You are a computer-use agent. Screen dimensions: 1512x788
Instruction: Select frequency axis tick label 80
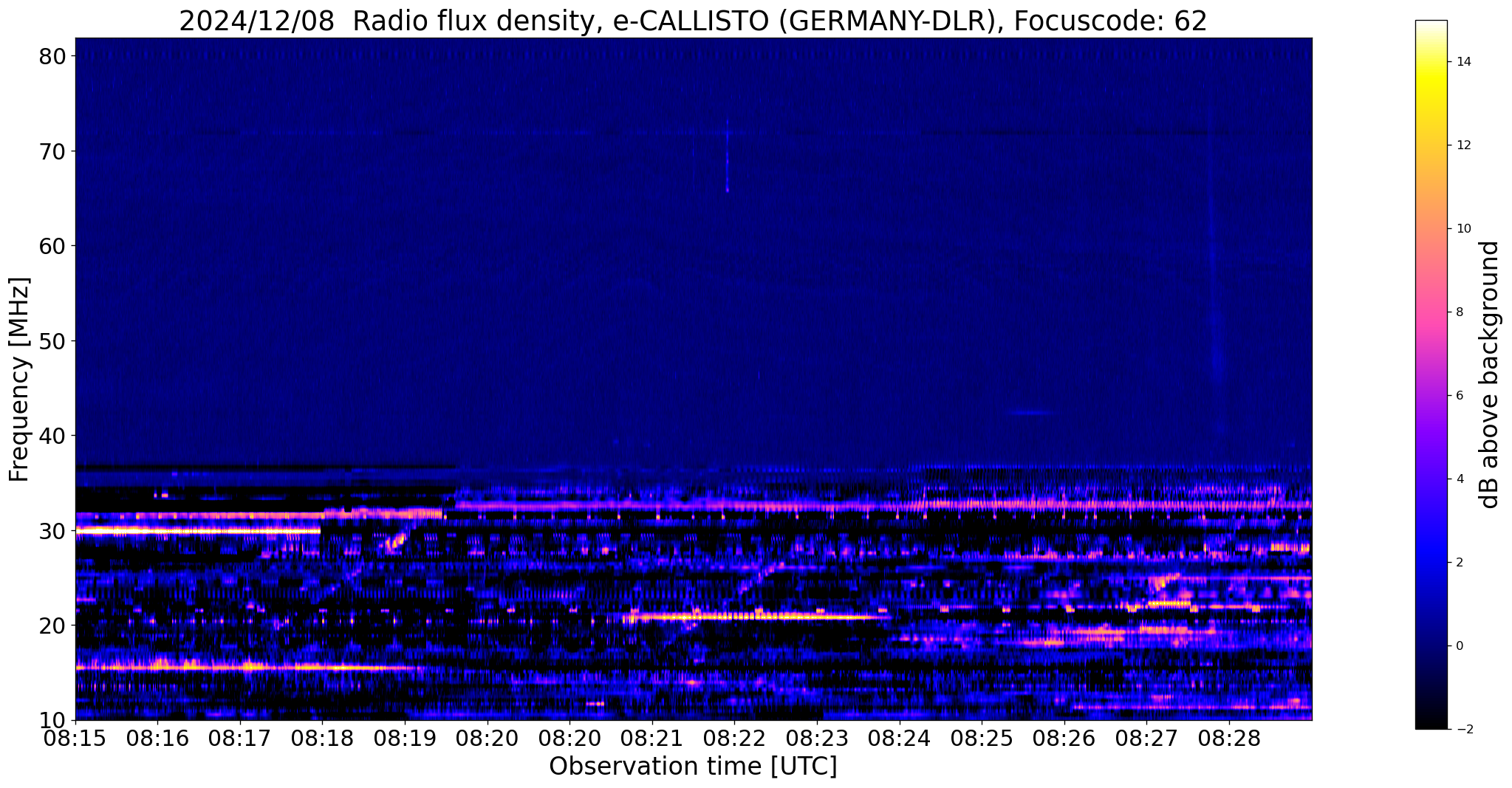53,56
